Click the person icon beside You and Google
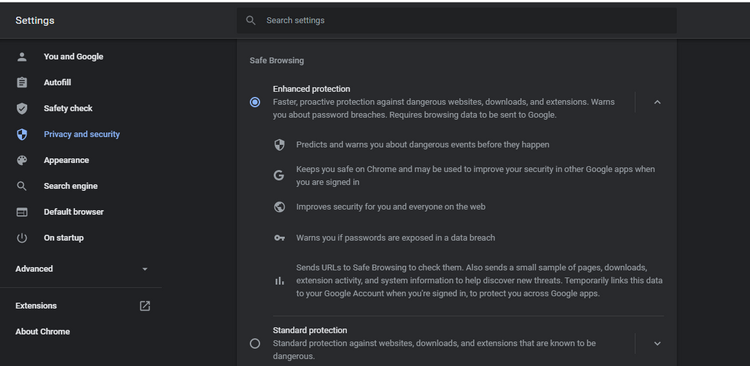Image resolution: width=750 pixels, height=366 pixels. (x=22, y=57)
